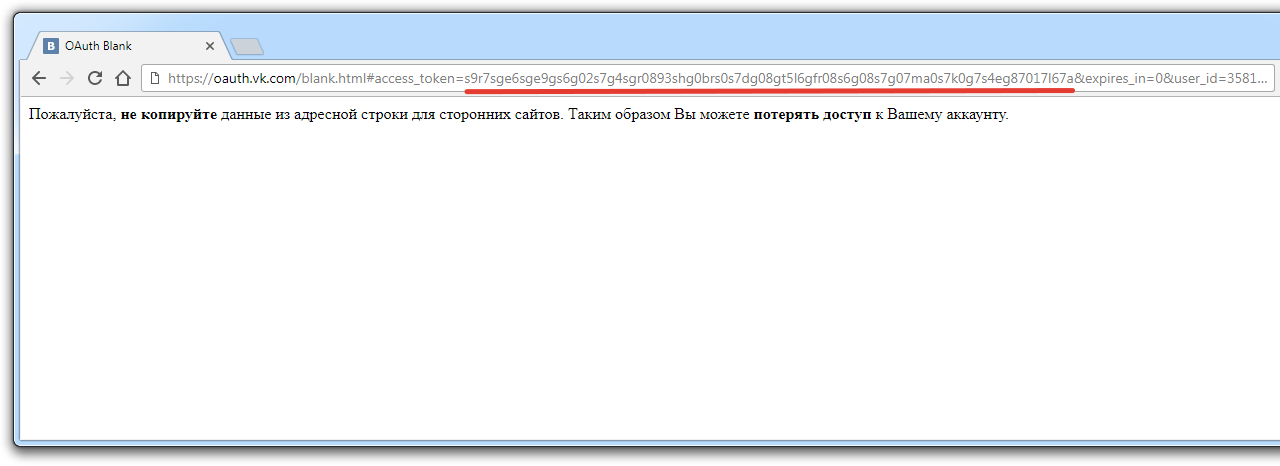Click the bold text "не копируйте"

point(168,115)
